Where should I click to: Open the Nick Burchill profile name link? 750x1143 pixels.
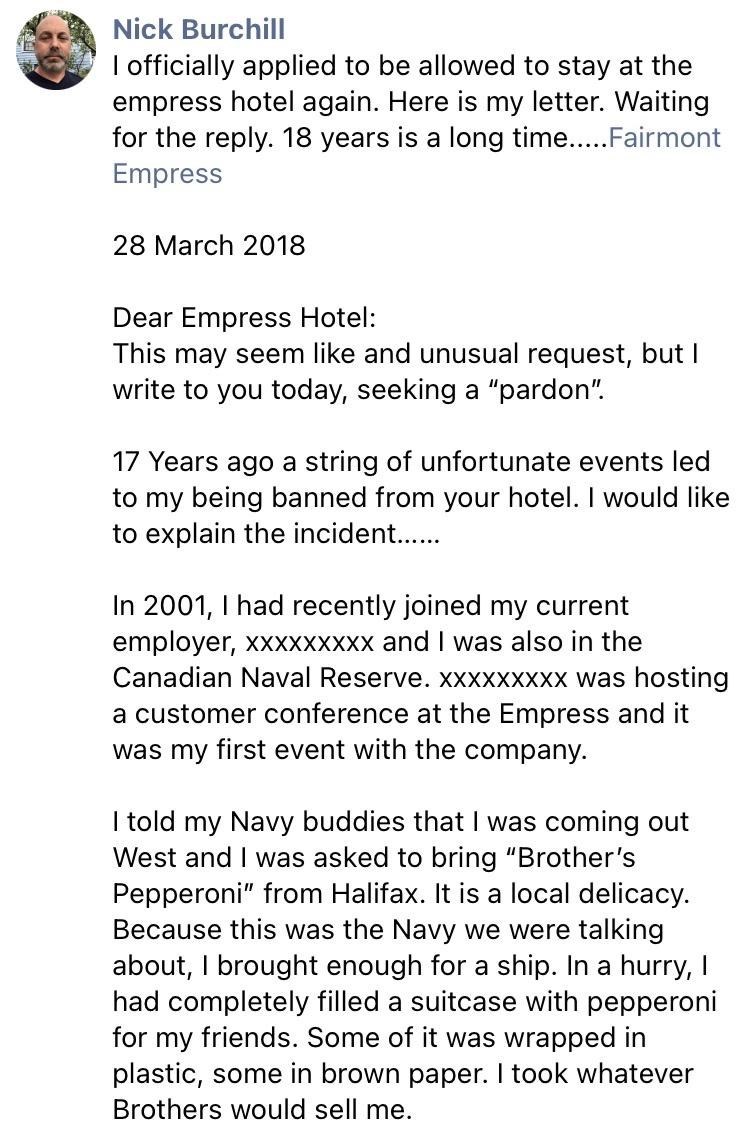(x=198, y=29)
